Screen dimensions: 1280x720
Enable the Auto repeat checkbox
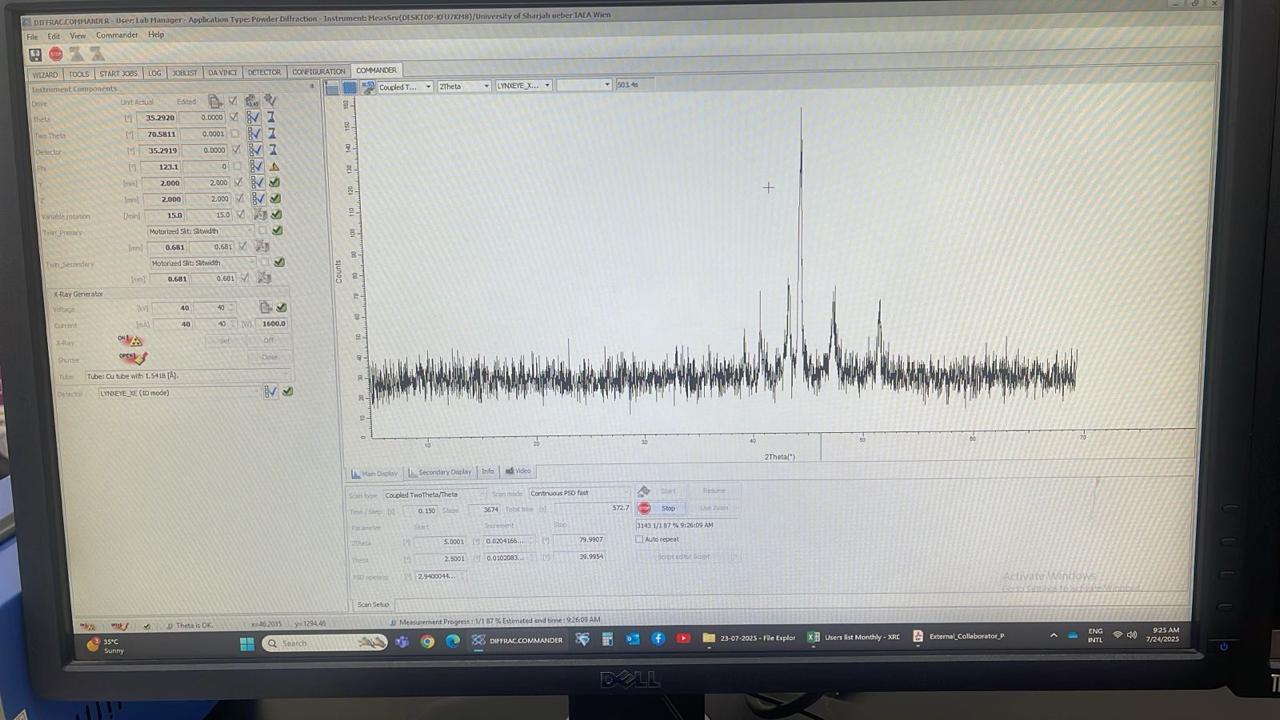(x=640, y=539)
